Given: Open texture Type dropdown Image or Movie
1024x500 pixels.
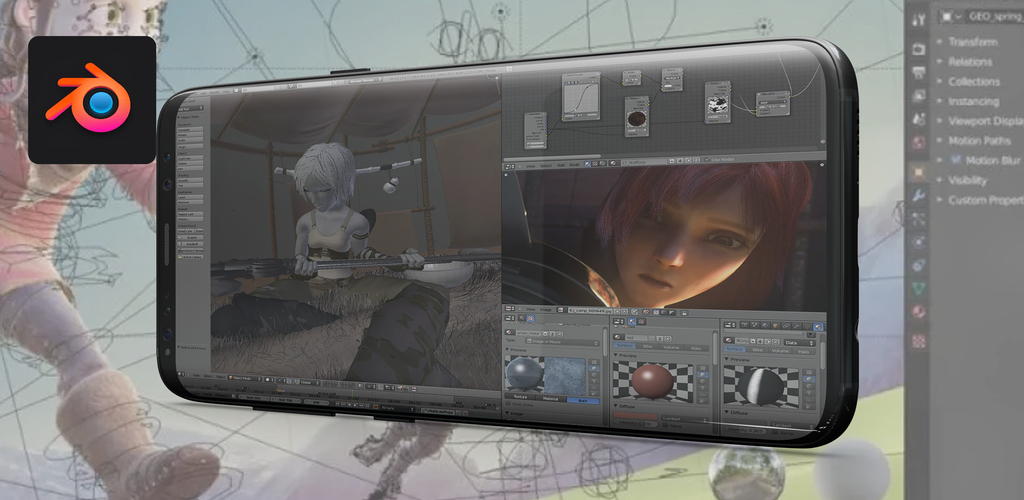Looking at the screenshot, I should point(562,342).
